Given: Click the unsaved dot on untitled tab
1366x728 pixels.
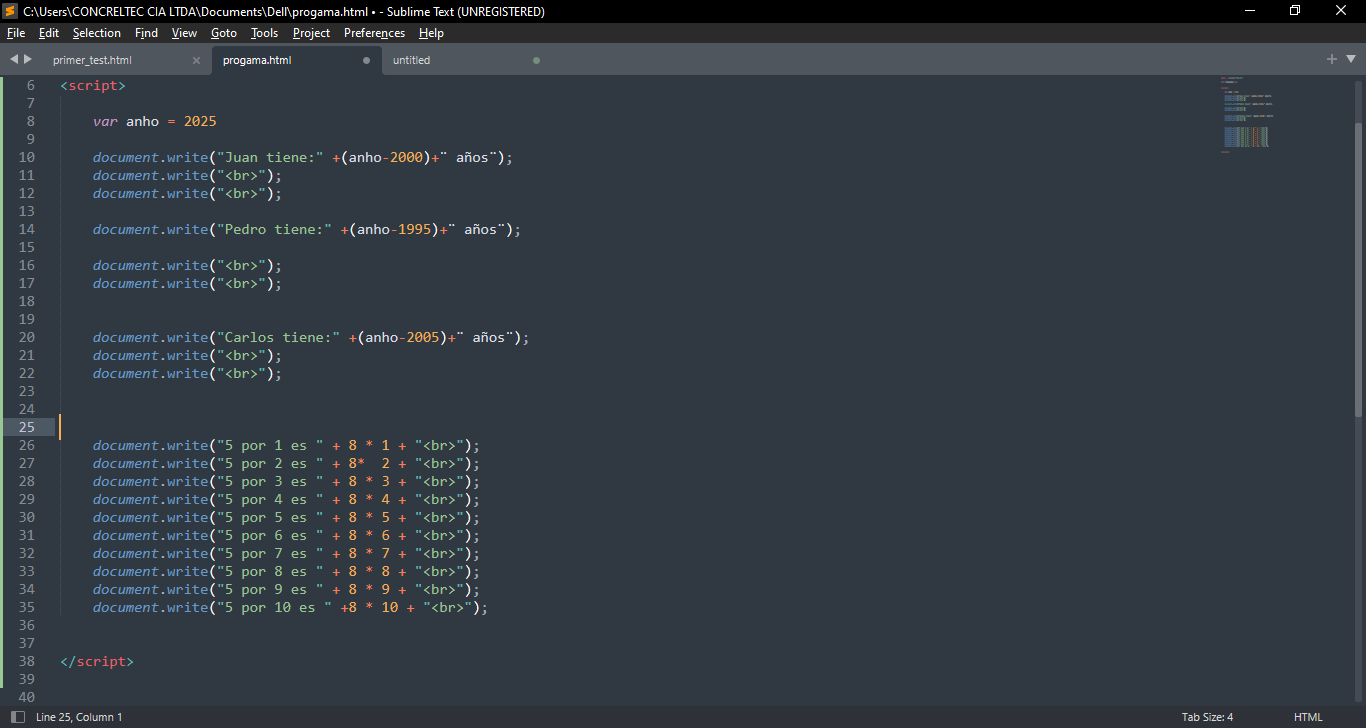Looking at the screenshot, I should tap(536, 60).
